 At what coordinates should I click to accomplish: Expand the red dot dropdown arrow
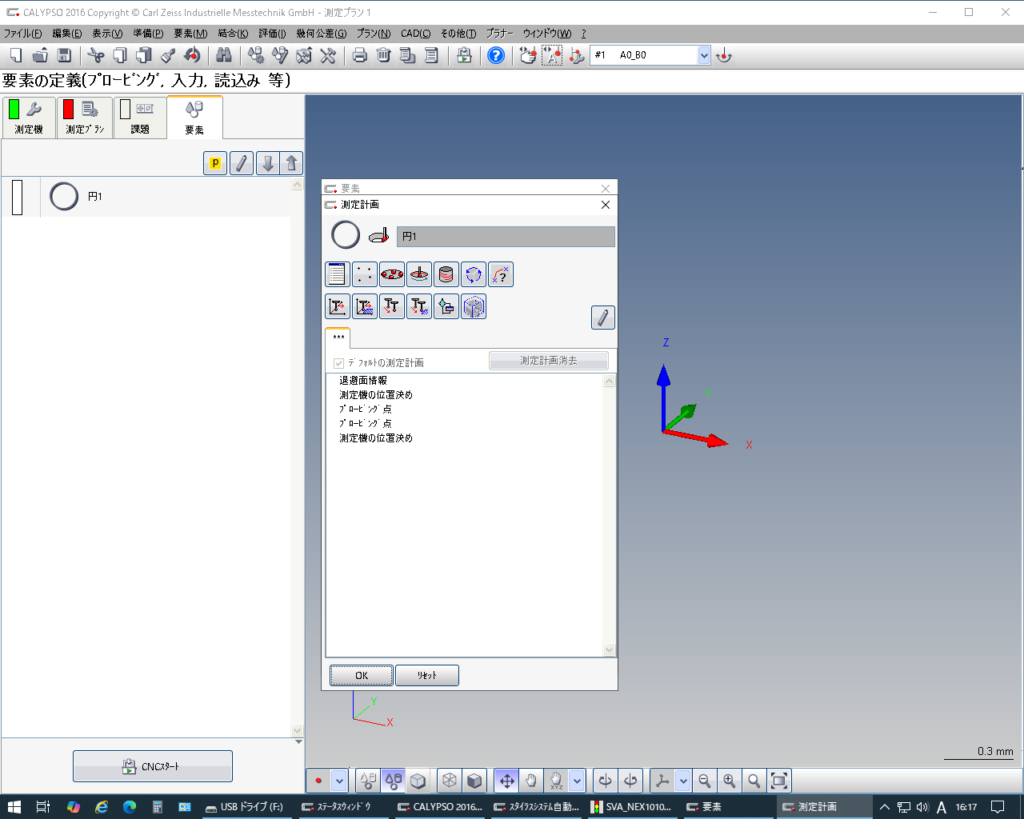pyautogui.click(x=340, y=780)
